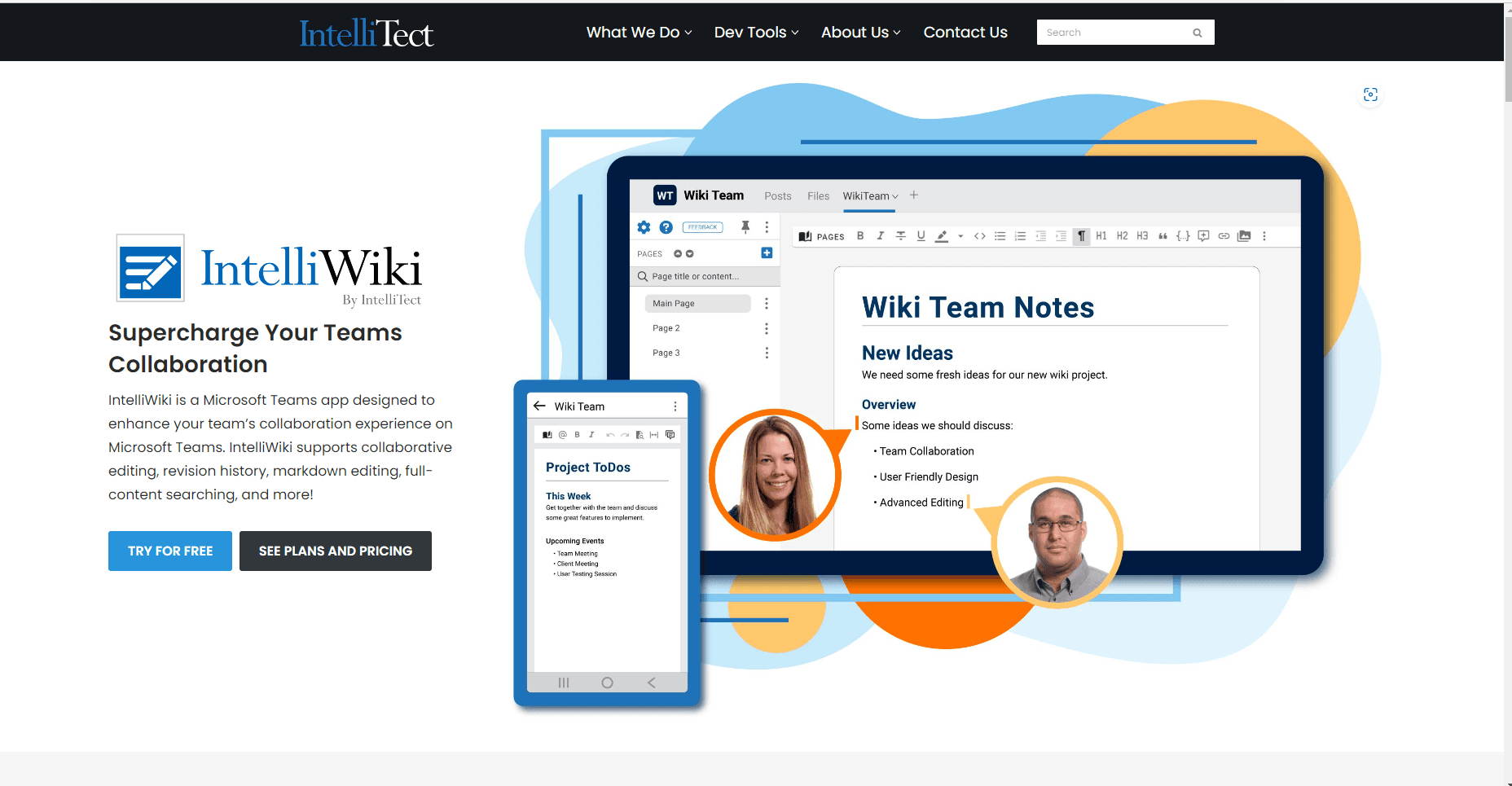Viewport: 1512px width, 786px height.
Task: Apply the H1 heading style
Action: click(x=1101, y=236)
